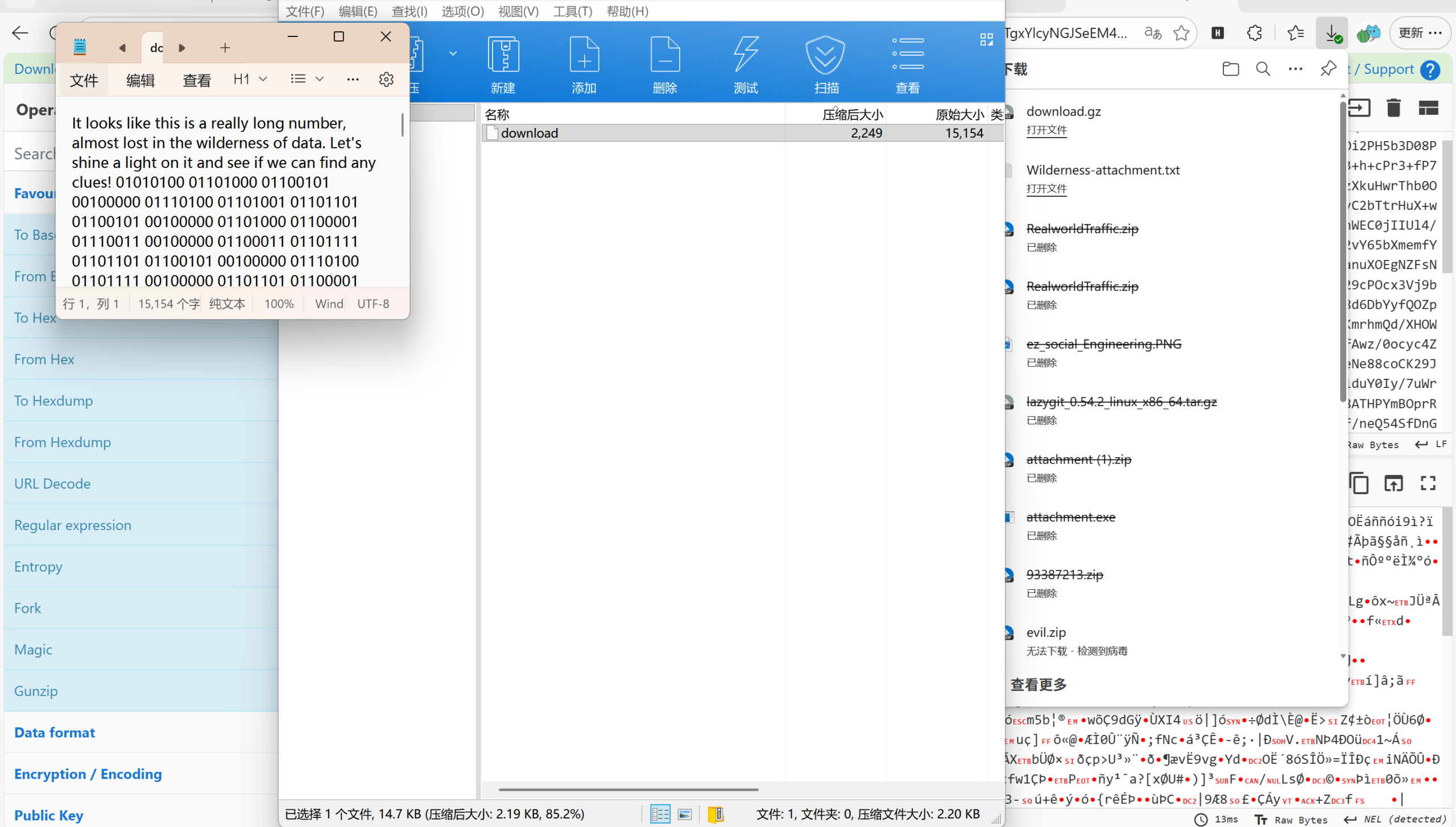Click the Scan (扫描) shield icon
Screen dimensions: 1456x827
tap(826, 55)
